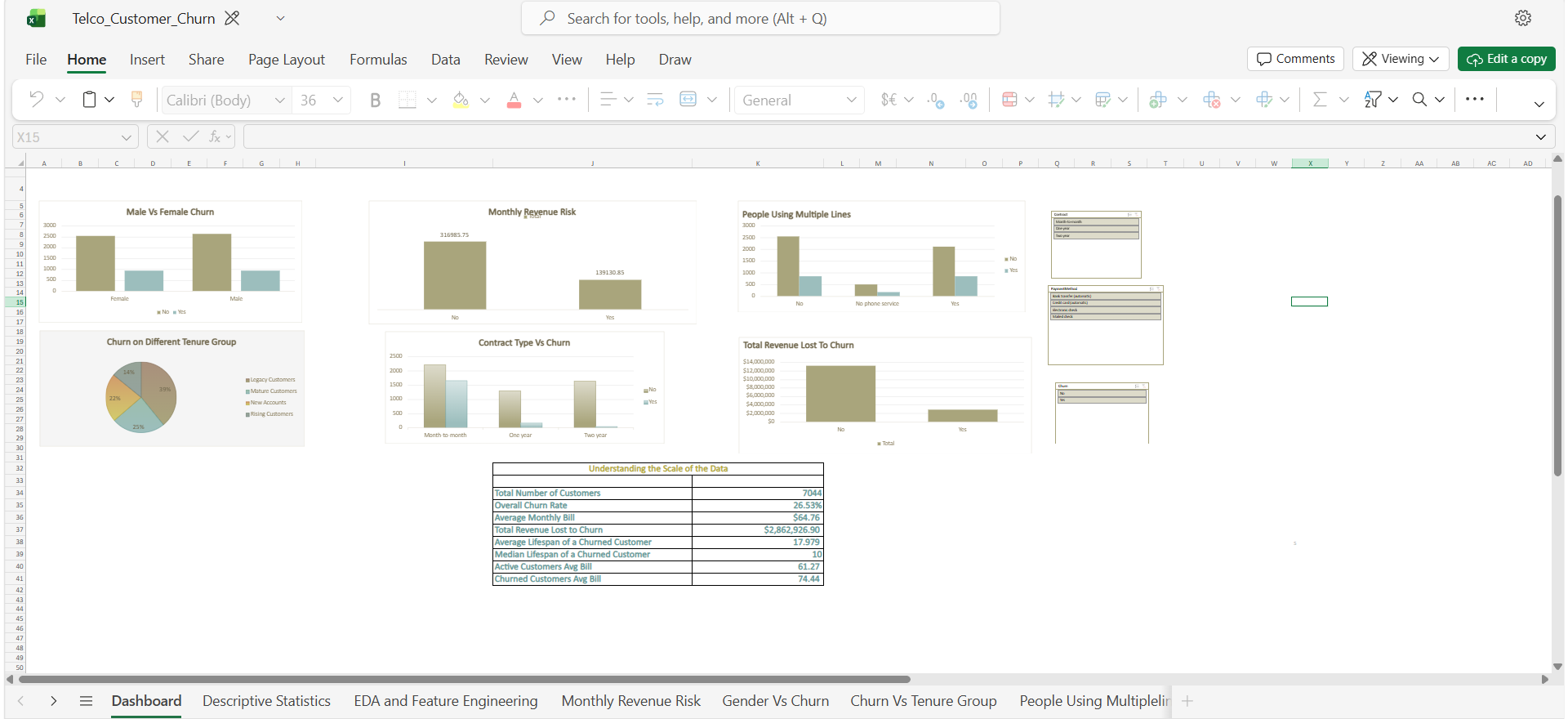
Task: Toggle bold formatting
Action: click(x=375, y=100)
